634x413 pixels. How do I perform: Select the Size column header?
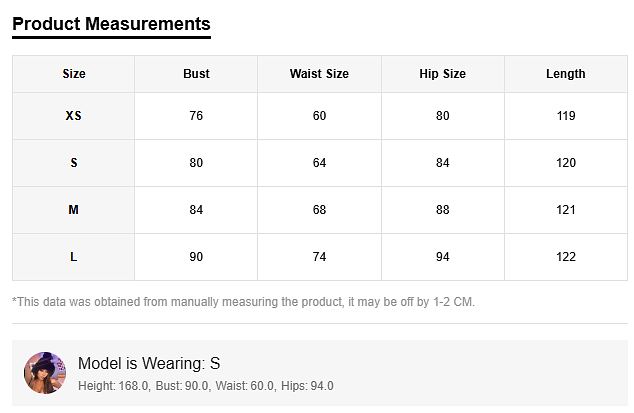(x=74, y=74)
